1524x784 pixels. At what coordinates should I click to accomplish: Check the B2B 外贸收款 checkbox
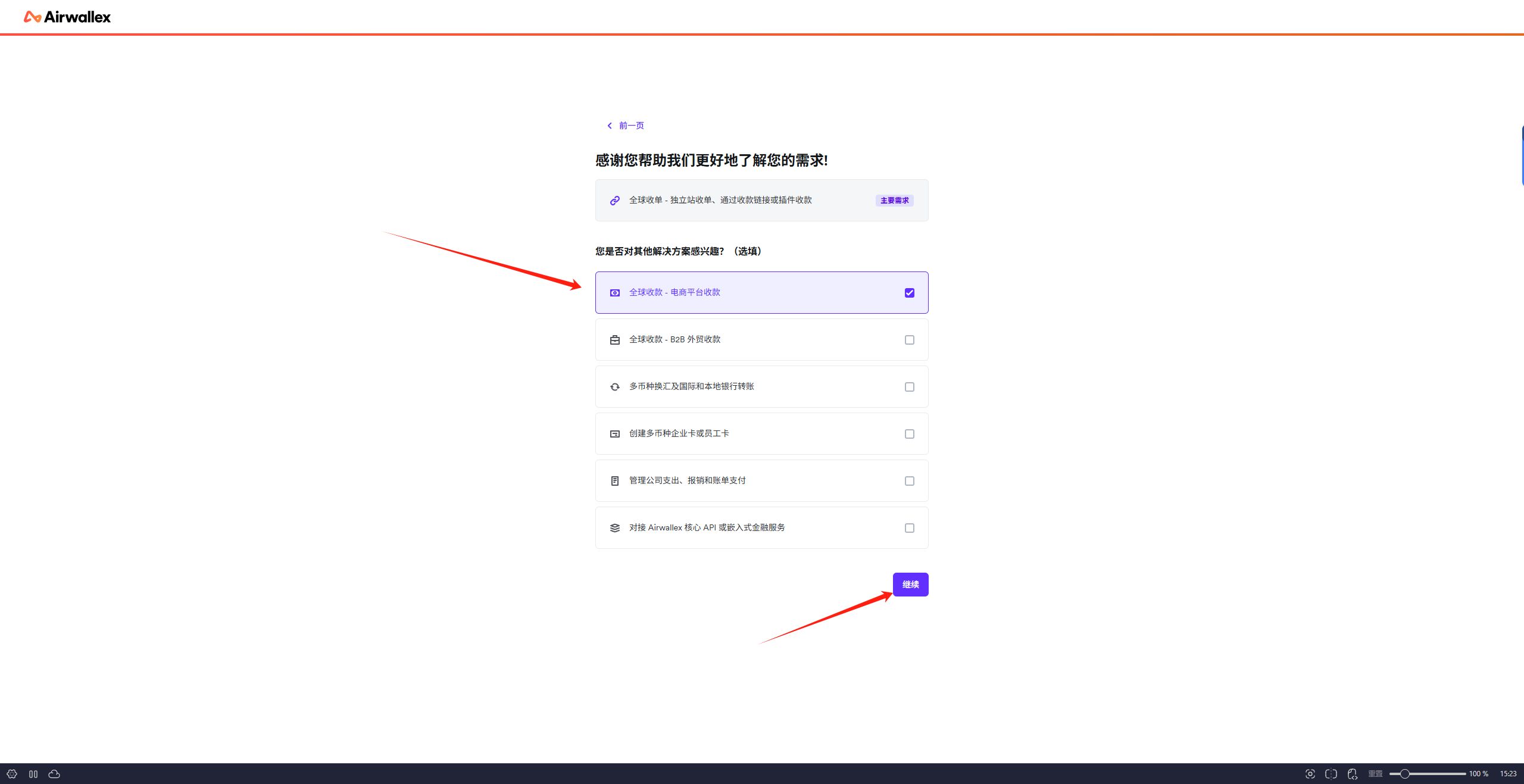(910, 340)
